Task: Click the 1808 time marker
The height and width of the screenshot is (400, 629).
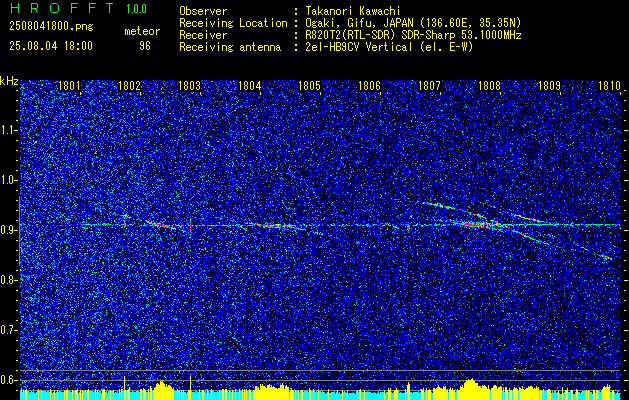Action: [490, 86]
